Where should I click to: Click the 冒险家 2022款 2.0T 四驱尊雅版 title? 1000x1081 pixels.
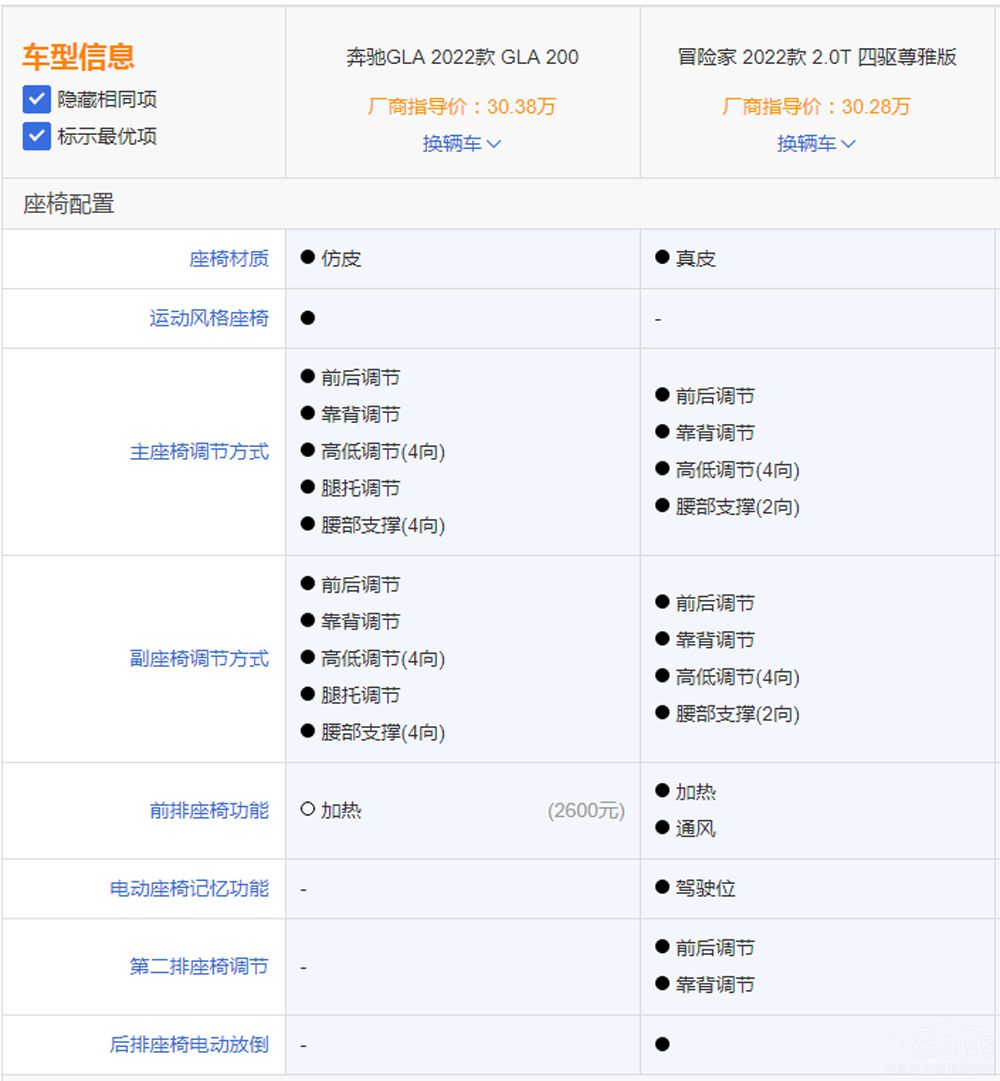816,57
